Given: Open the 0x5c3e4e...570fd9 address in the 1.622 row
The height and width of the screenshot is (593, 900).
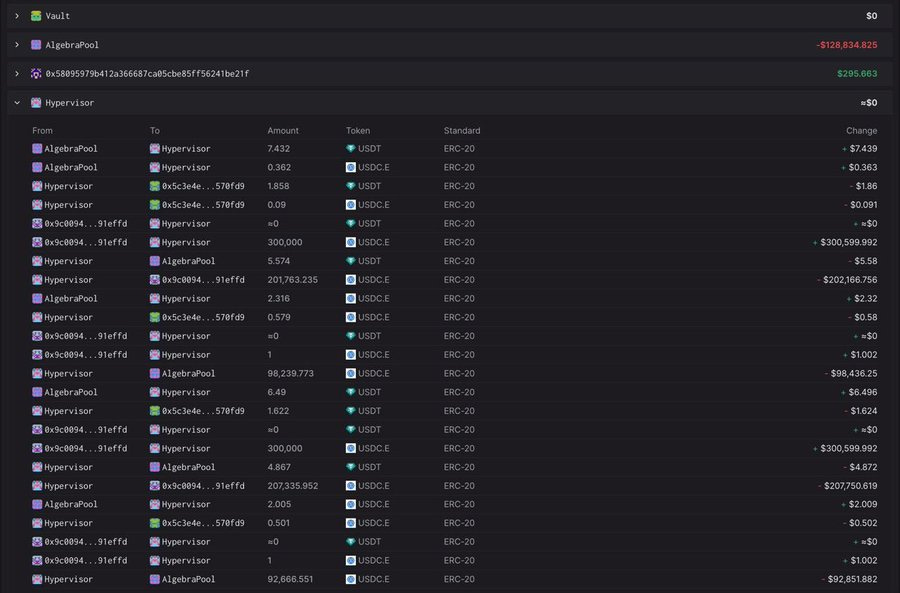Looking at the screenshot, I should (x=203, y=411).
